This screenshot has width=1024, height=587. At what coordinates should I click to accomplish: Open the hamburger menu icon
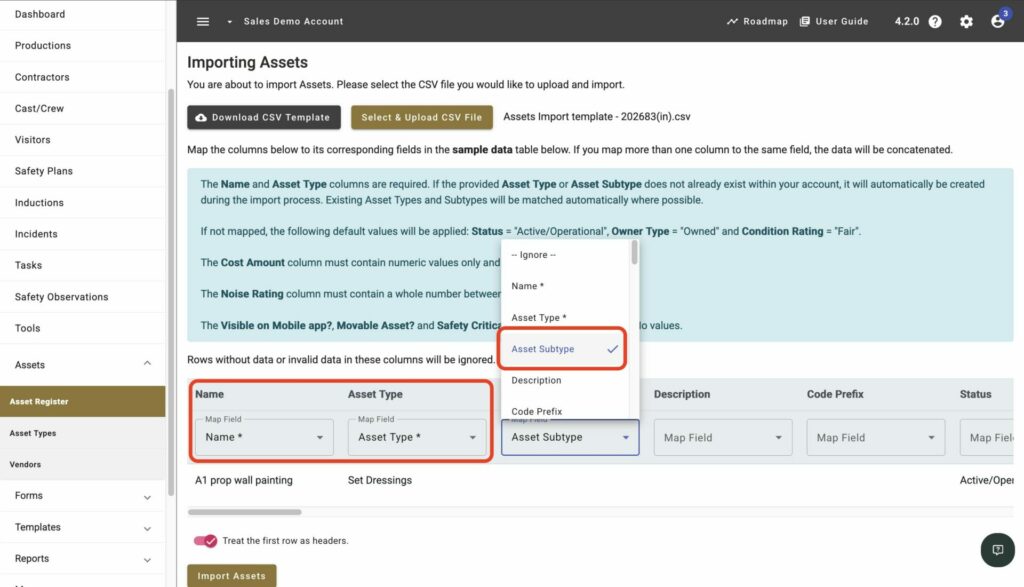pos(203,22)
